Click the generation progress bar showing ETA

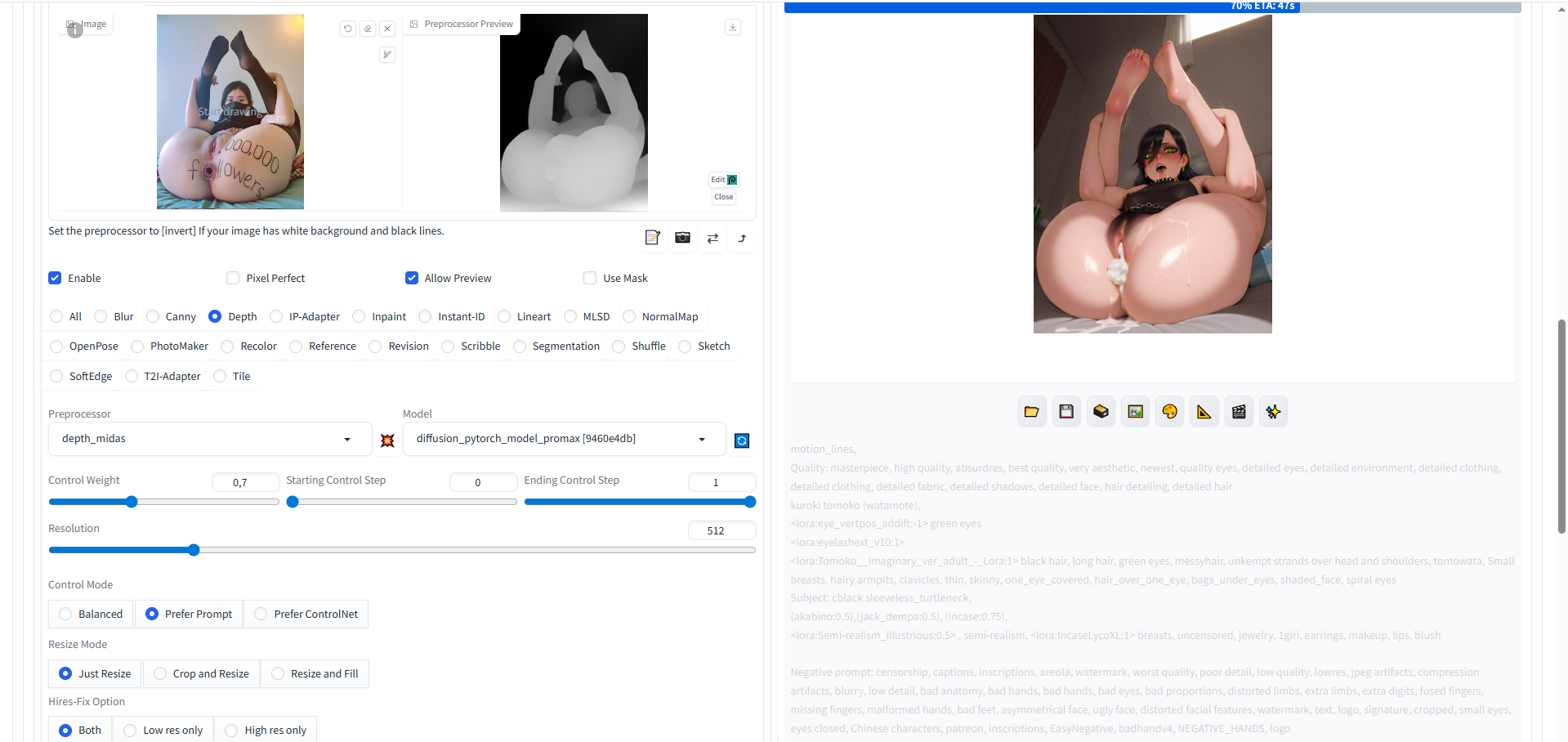click(x=1152, y=7)
